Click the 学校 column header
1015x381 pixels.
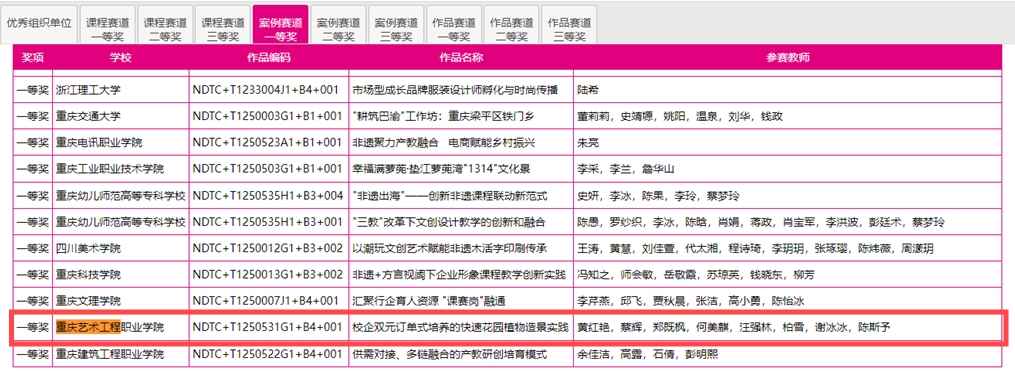click(121, 58)
